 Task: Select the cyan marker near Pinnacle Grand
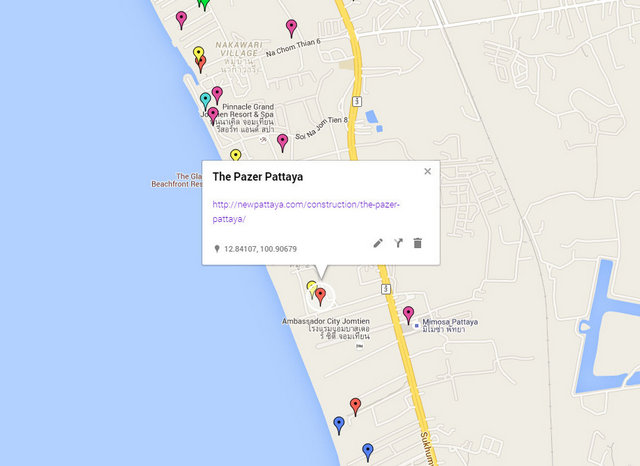tap(205, 101)
